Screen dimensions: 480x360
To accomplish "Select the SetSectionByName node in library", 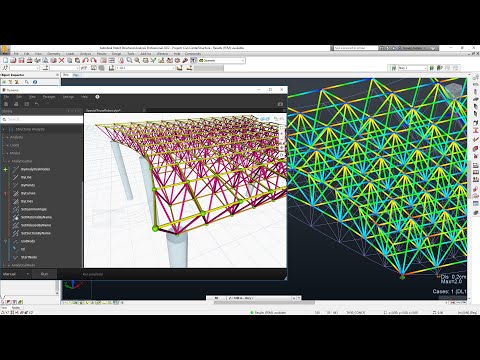I will (x=36, y=233).
